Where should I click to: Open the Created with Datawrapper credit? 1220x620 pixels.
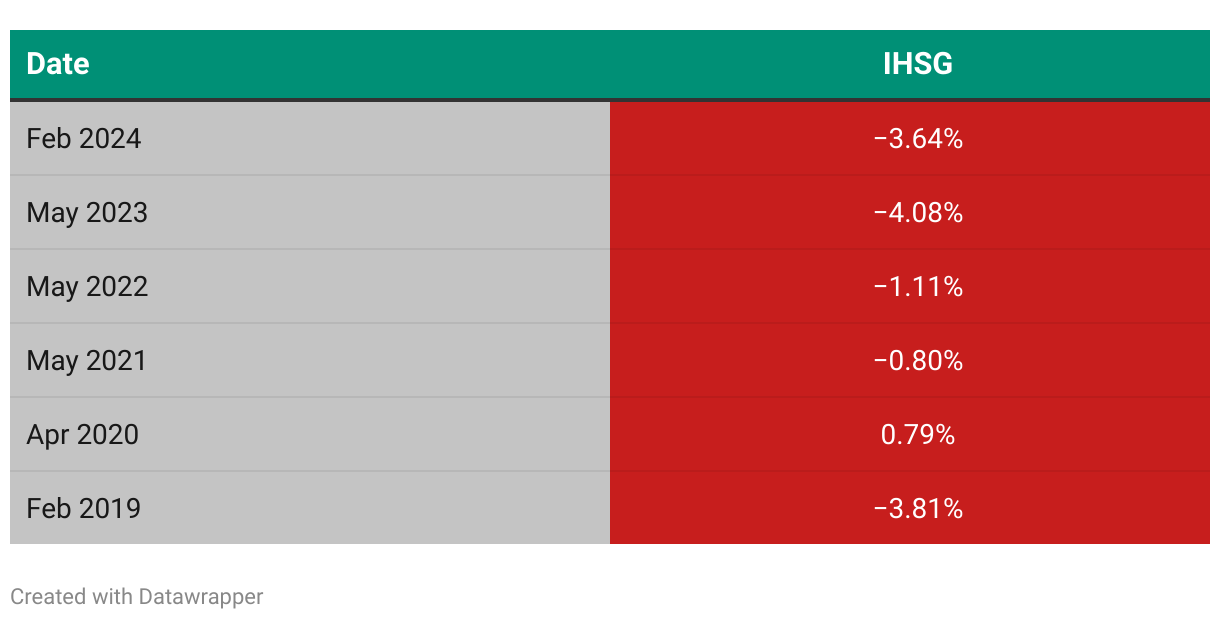pyautogui.click(x=137, y=597)
